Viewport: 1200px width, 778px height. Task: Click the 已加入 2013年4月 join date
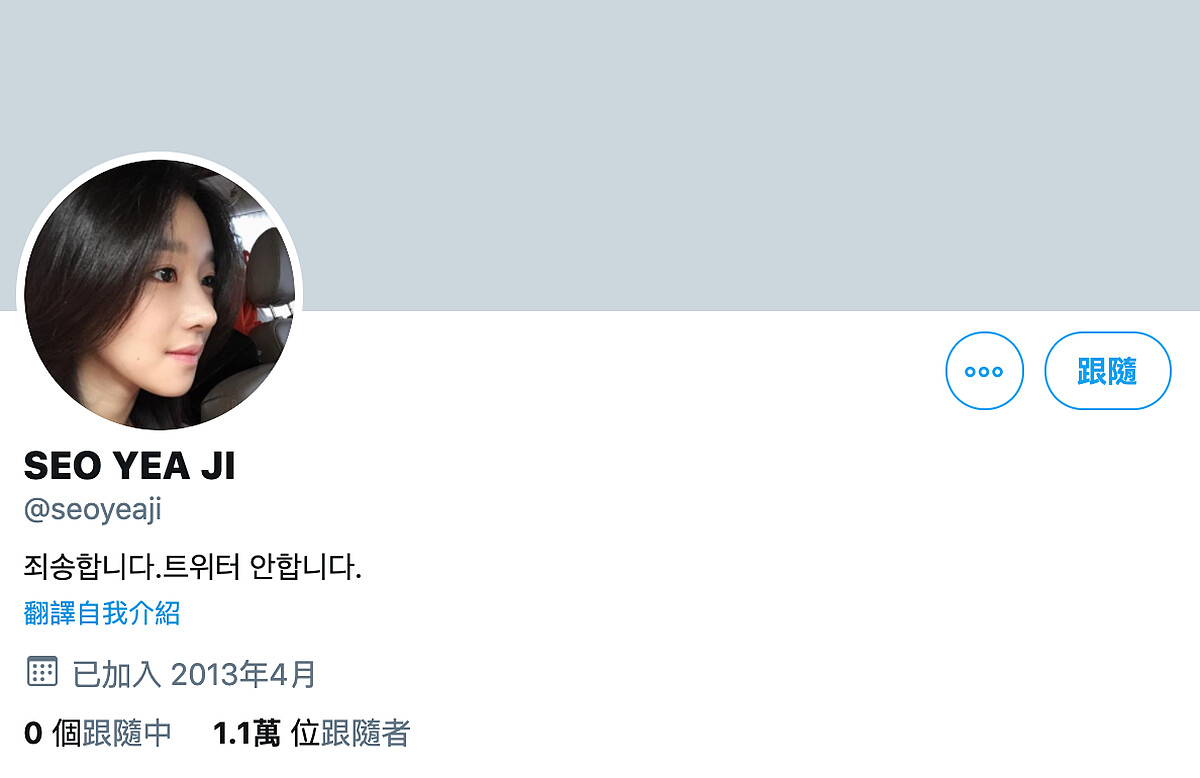click(194, 674)
